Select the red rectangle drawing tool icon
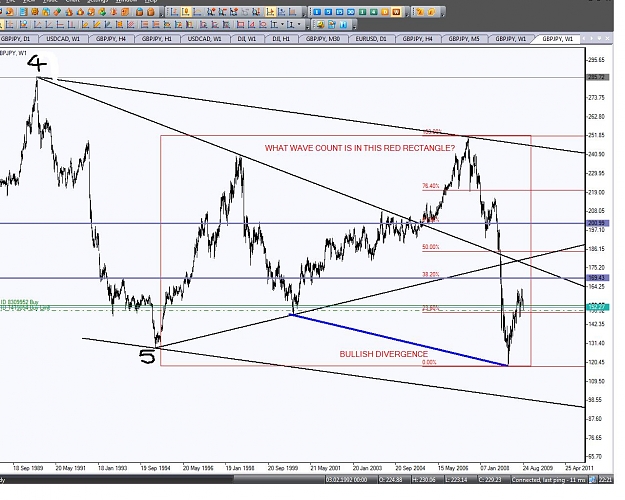The height and width of the screenshot is (500, 625). click(x=240, y=25)
